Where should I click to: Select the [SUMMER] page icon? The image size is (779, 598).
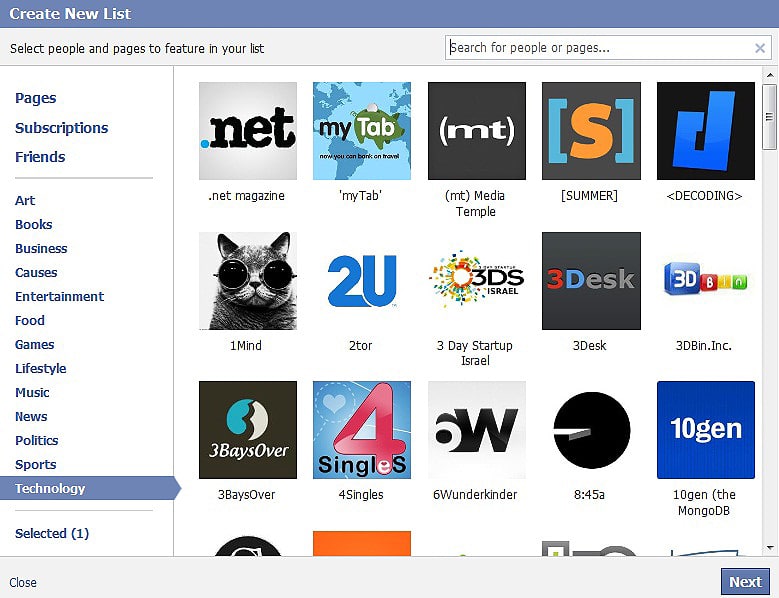(x=591, y=131)
